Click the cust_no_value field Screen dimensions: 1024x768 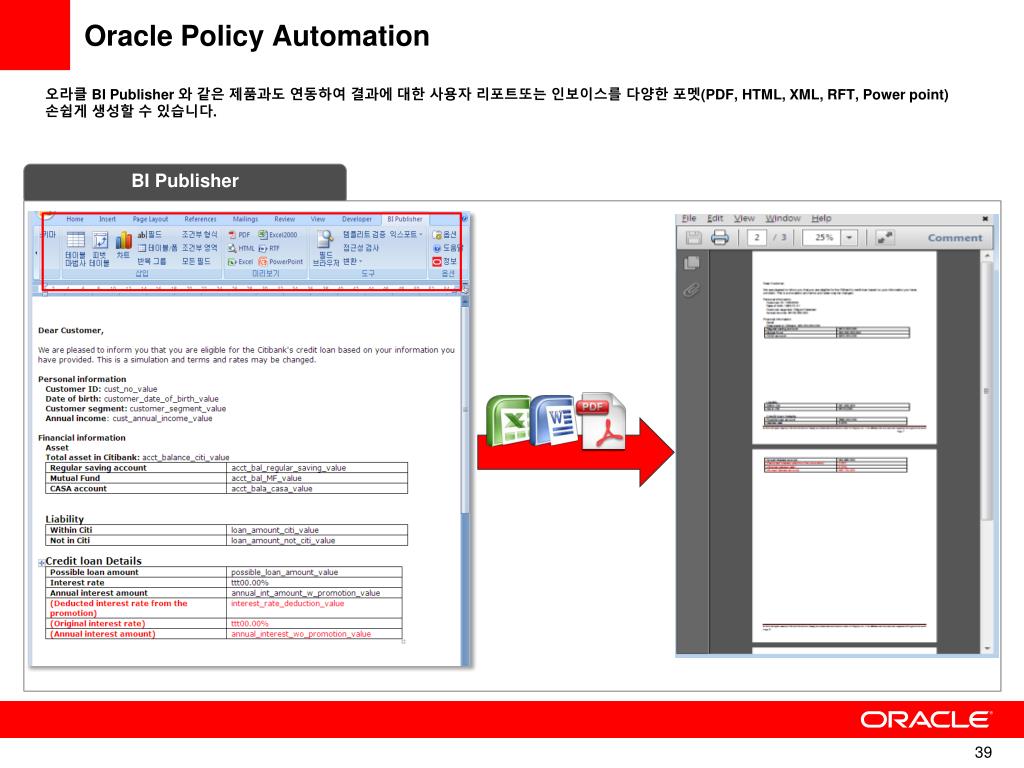[x=131, y=389]
